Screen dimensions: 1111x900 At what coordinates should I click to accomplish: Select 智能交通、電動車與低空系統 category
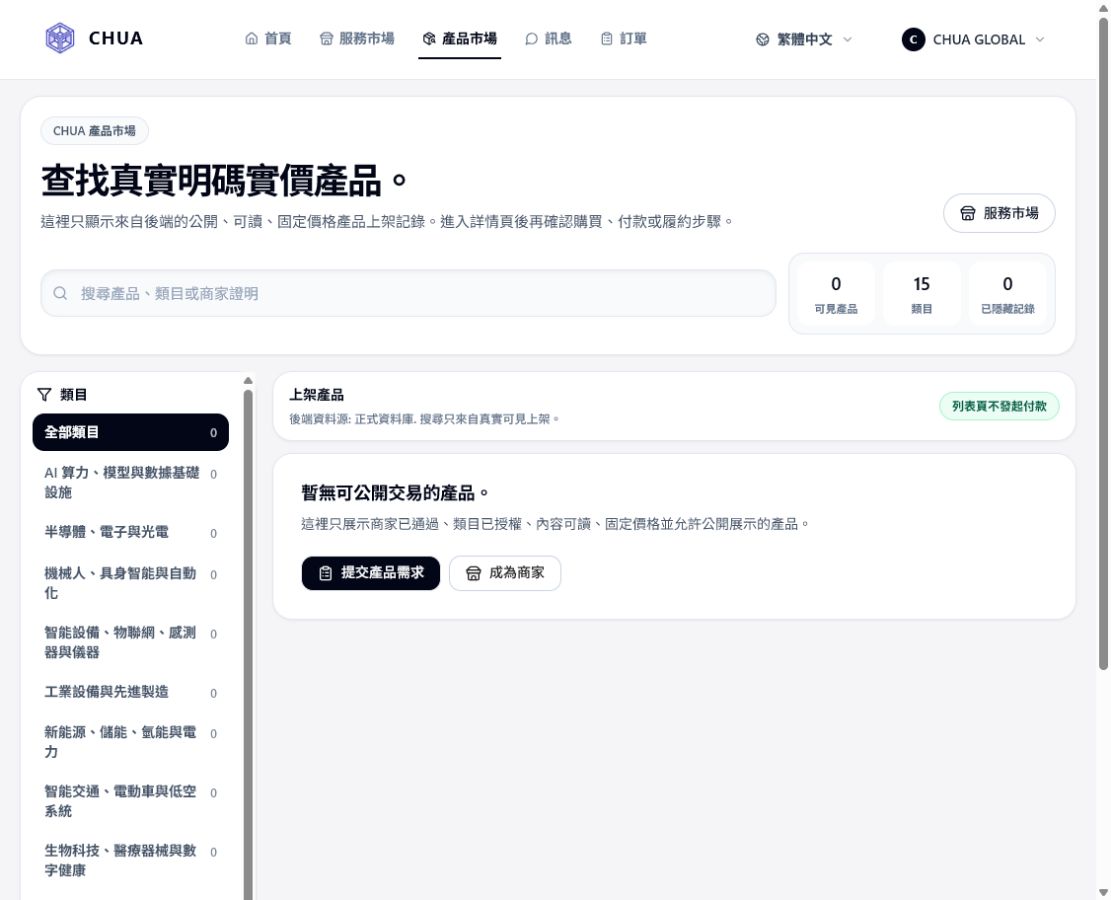click(130, 801)
